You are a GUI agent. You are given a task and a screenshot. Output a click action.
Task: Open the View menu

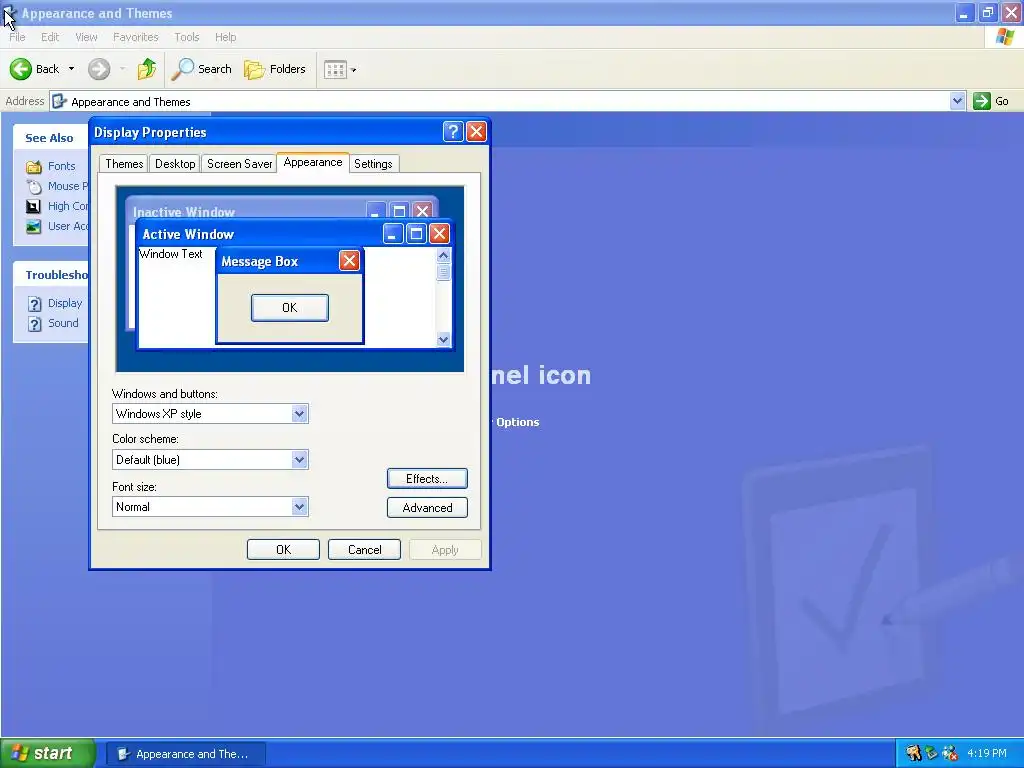coord(86,37)
